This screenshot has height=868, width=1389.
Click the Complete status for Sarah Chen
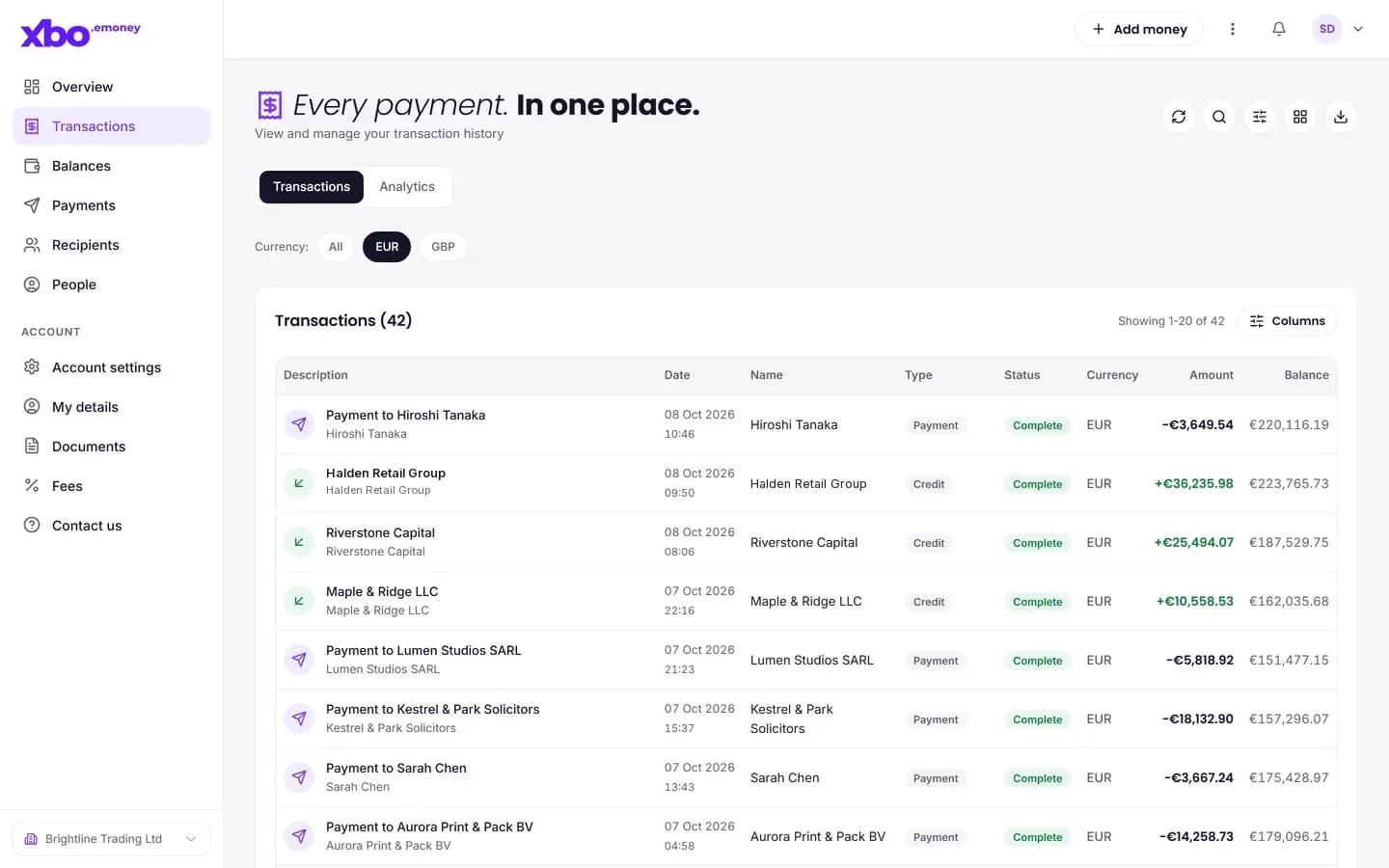1037,778
